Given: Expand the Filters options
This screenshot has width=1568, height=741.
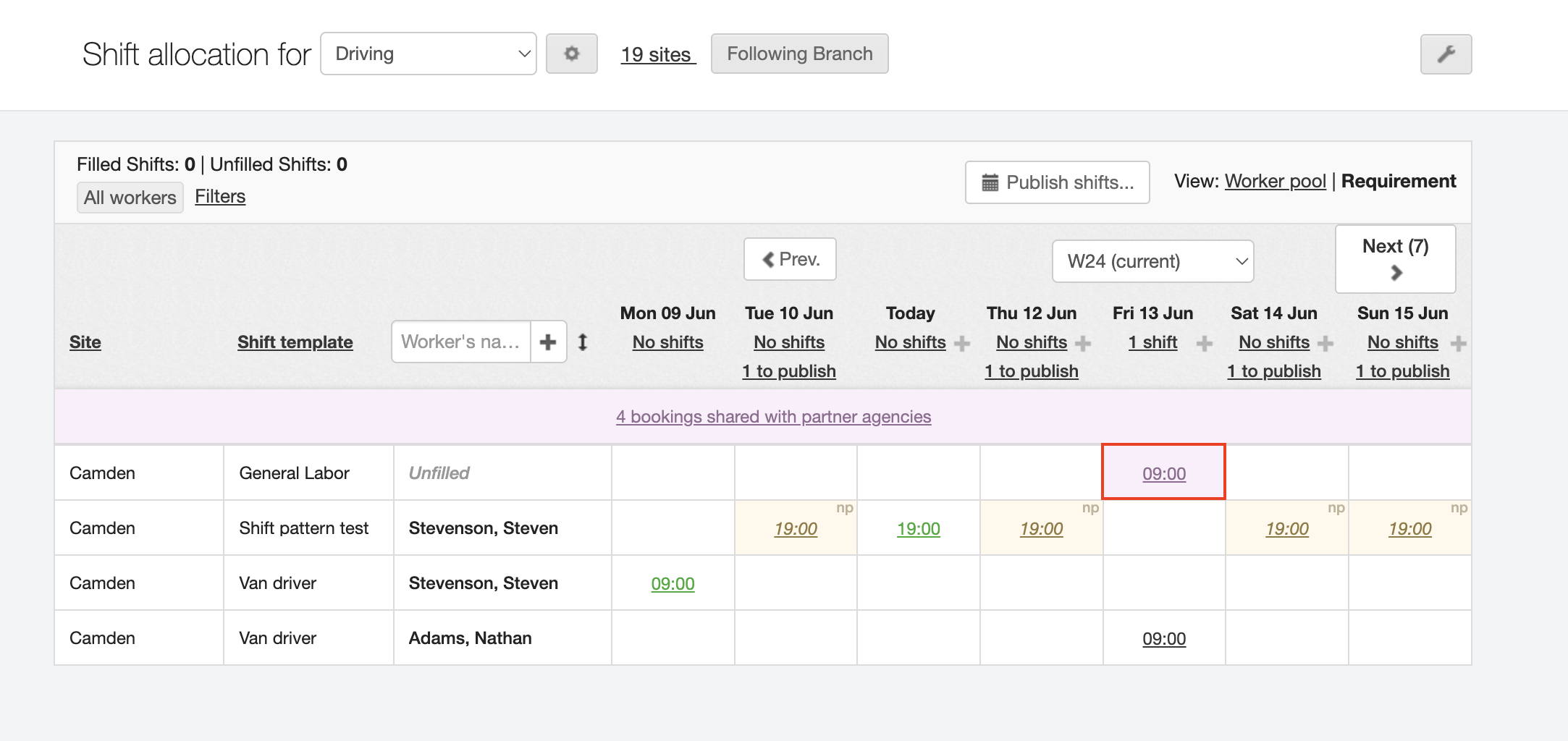Looking at the screenshot, I should [x=220, y=197].
